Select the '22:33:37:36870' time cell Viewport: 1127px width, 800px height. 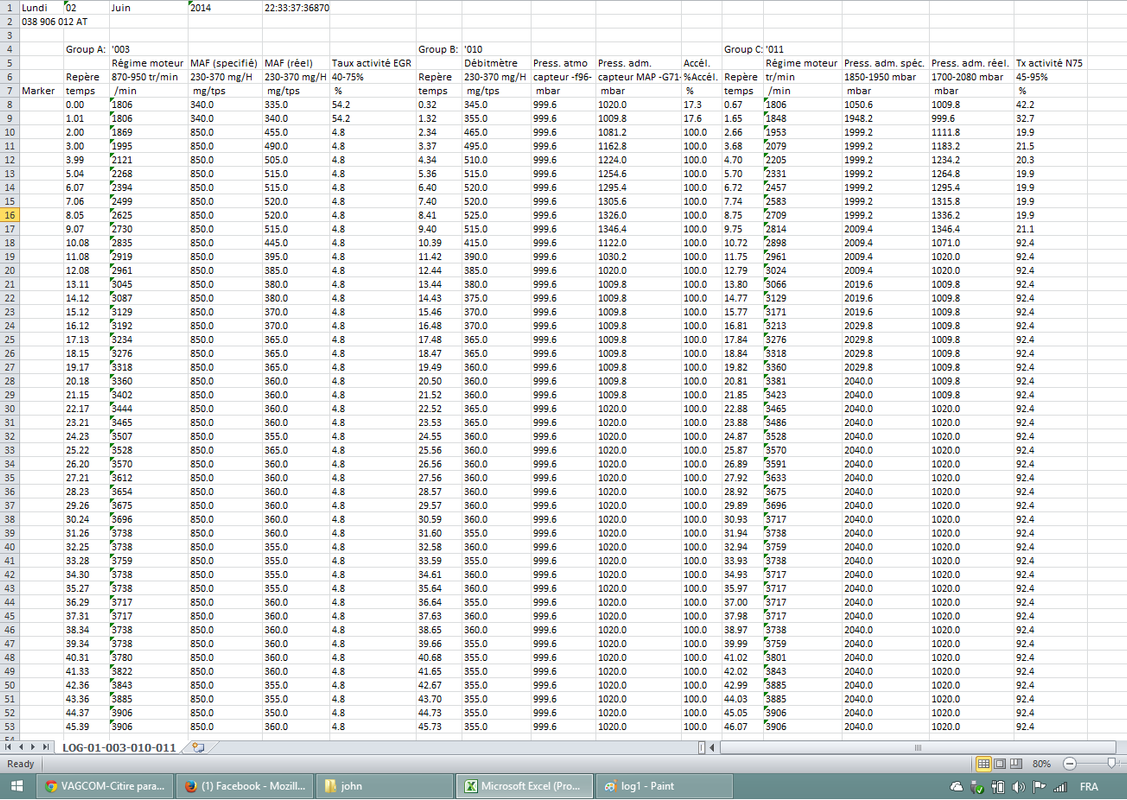(x=296, y=8)
